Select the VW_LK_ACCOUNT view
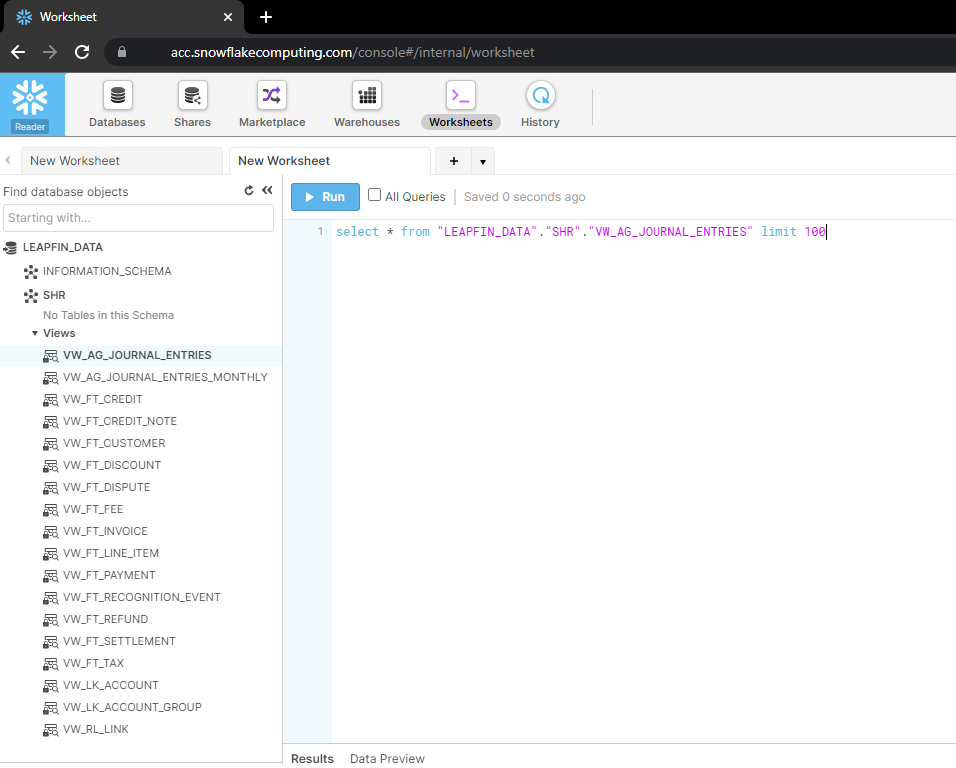Image resolution: width=956 pixels, height=768 pixels. tap(111, 684)
